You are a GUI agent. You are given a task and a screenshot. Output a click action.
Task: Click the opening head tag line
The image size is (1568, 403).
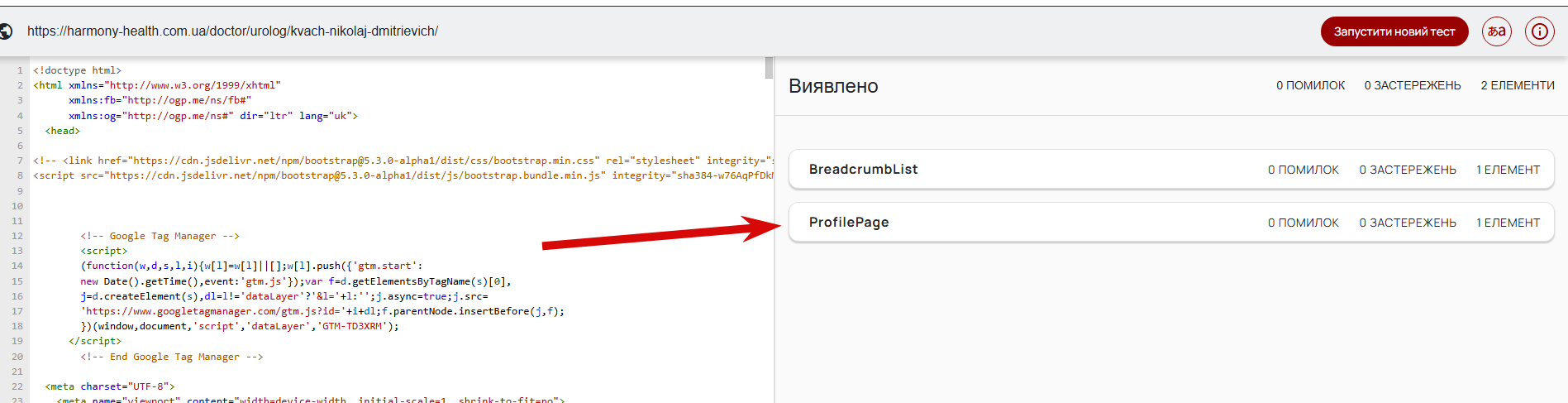63,131
